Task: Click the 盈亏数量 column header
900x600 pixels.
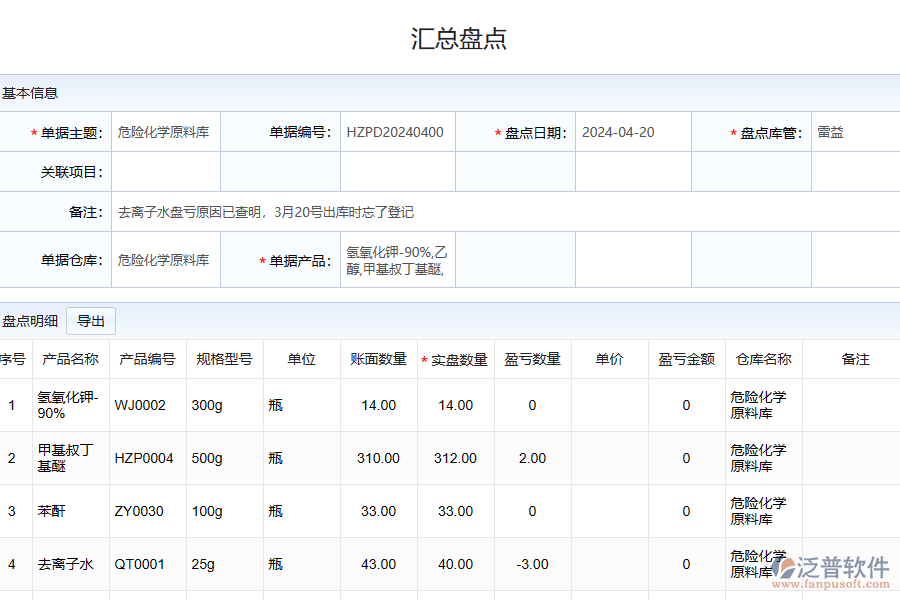Action: tap(532, 359)
